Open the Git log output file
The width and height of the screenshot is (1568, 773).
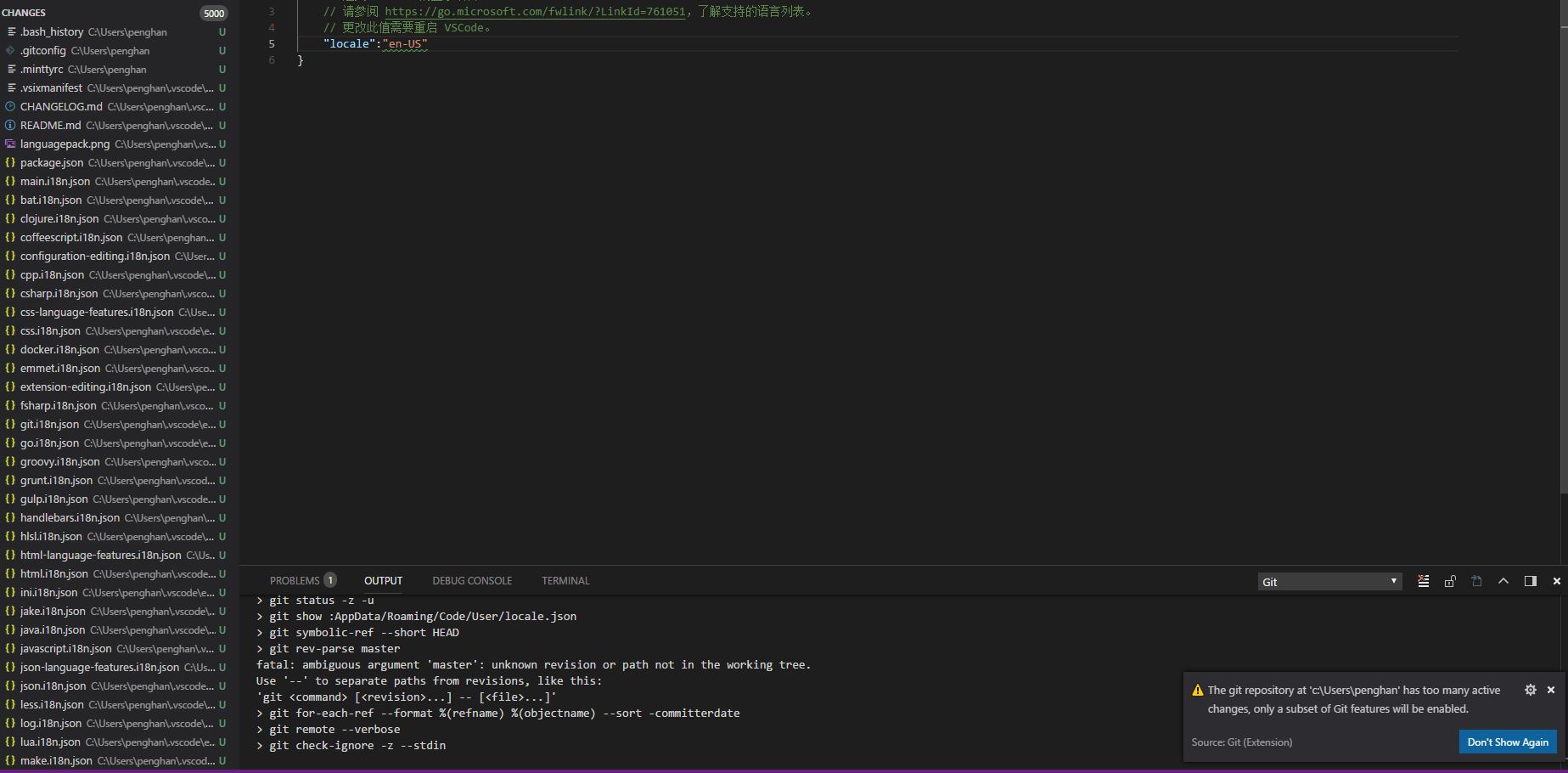pos(1476,581)
